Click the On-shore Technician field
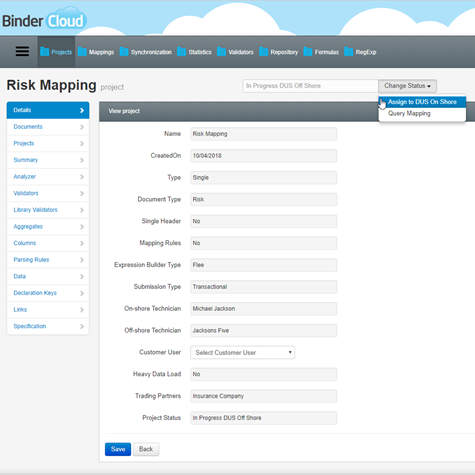 [264, 309]
